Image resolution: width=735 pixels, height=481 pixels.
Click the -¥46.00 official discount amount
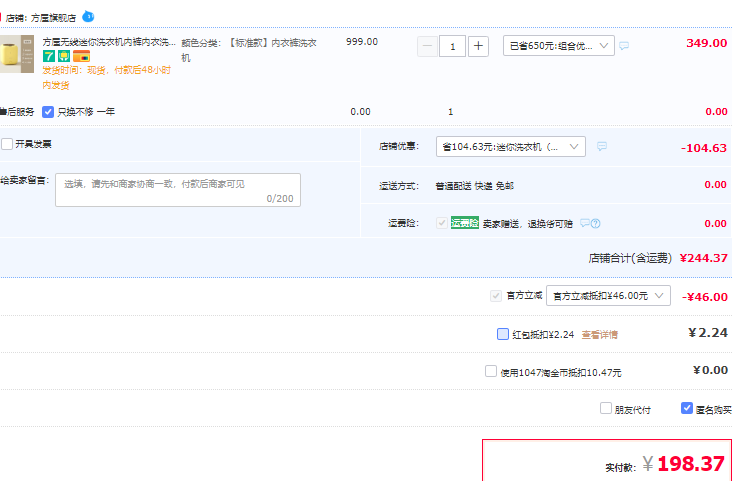(705, 297)
